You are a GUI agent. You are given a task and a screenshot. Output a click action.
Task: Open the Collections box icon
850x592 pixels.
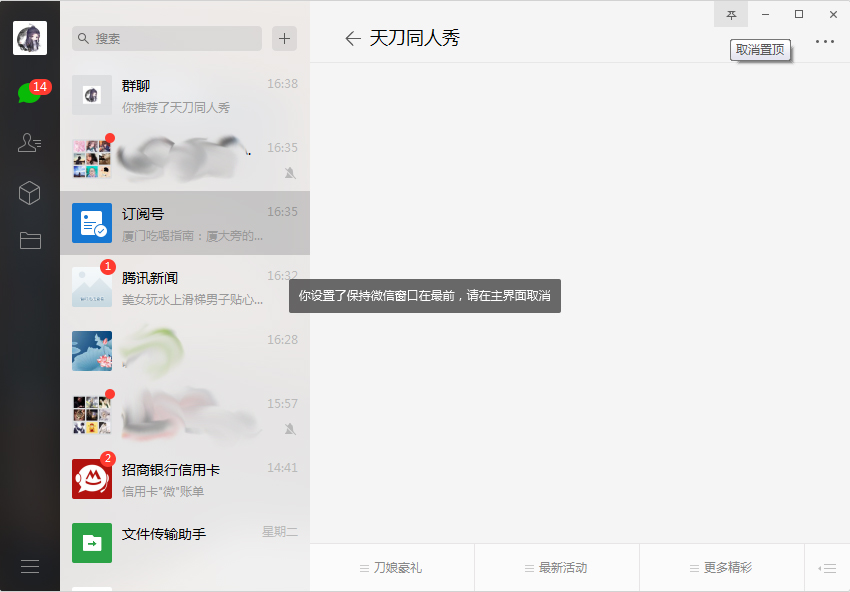click(x=29, y=193)
